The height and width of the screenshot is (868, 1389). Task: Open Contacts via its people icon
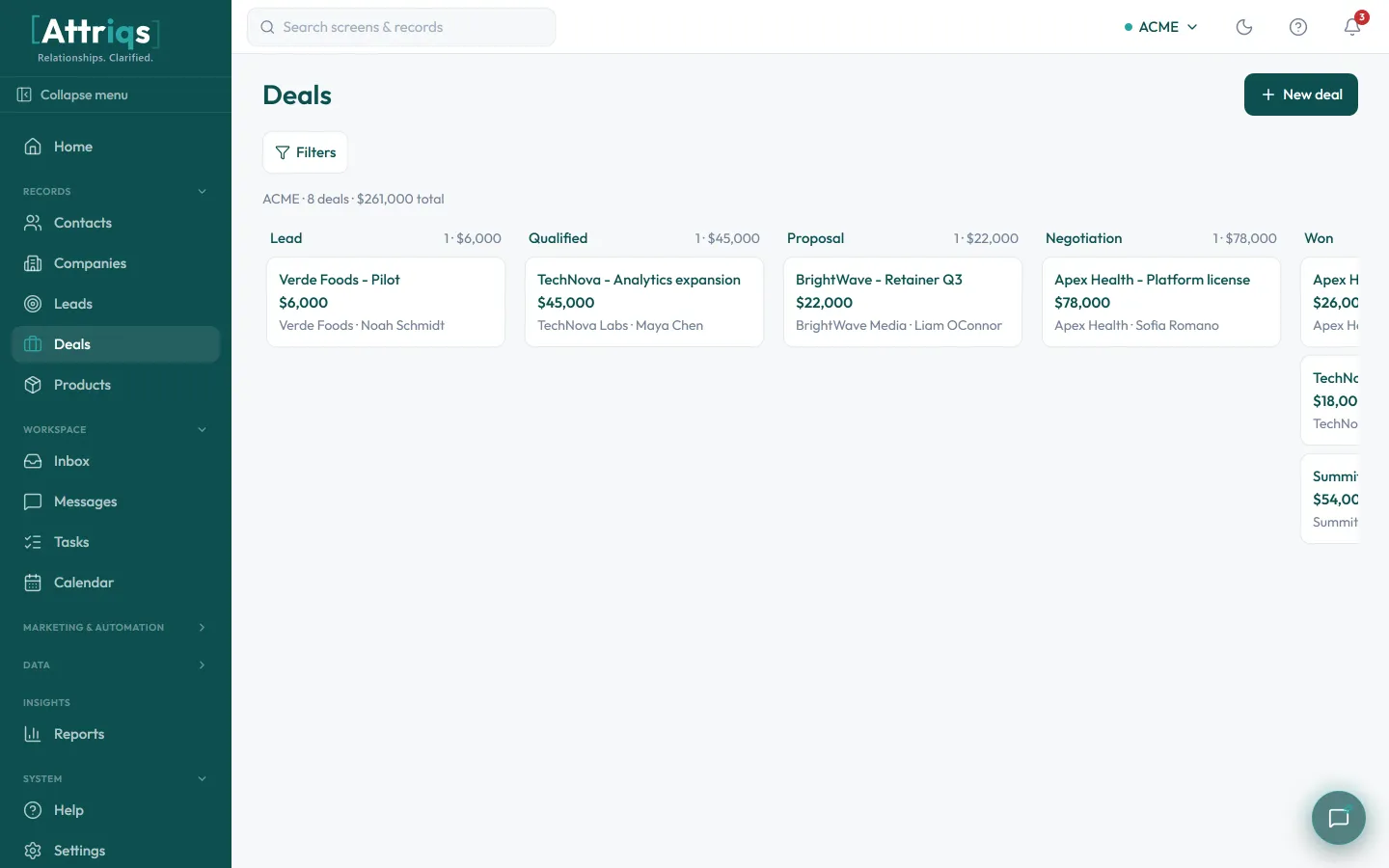(x=33, y=223)
